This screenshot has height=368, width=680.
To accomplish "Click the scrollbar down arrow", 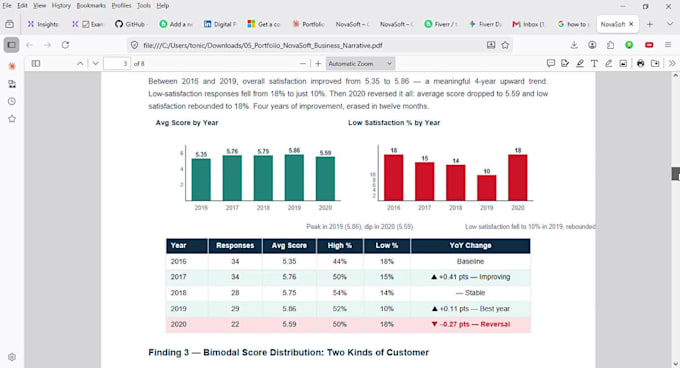I will [675, 364].
